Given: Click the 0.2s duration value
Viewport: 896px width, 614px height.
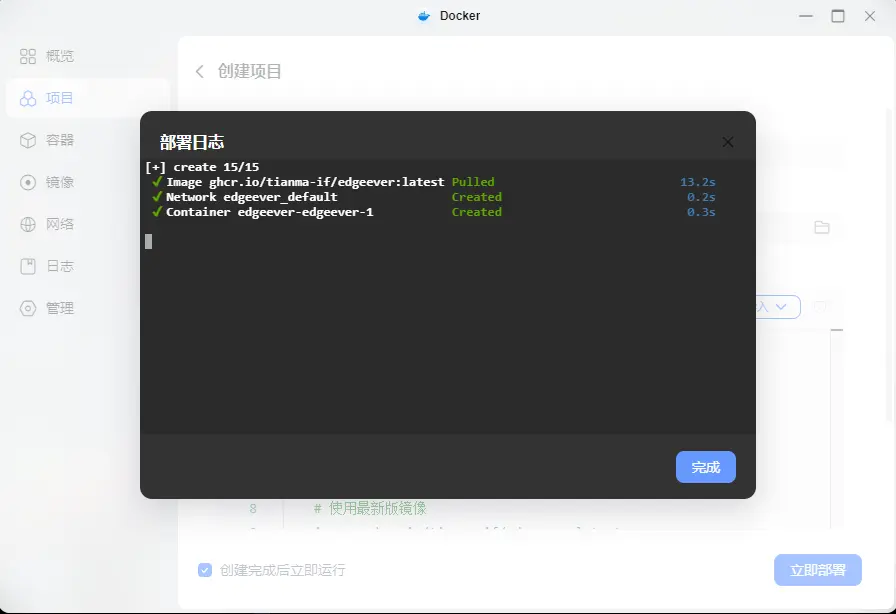Looking at the screenshot, I should (701, 197).
